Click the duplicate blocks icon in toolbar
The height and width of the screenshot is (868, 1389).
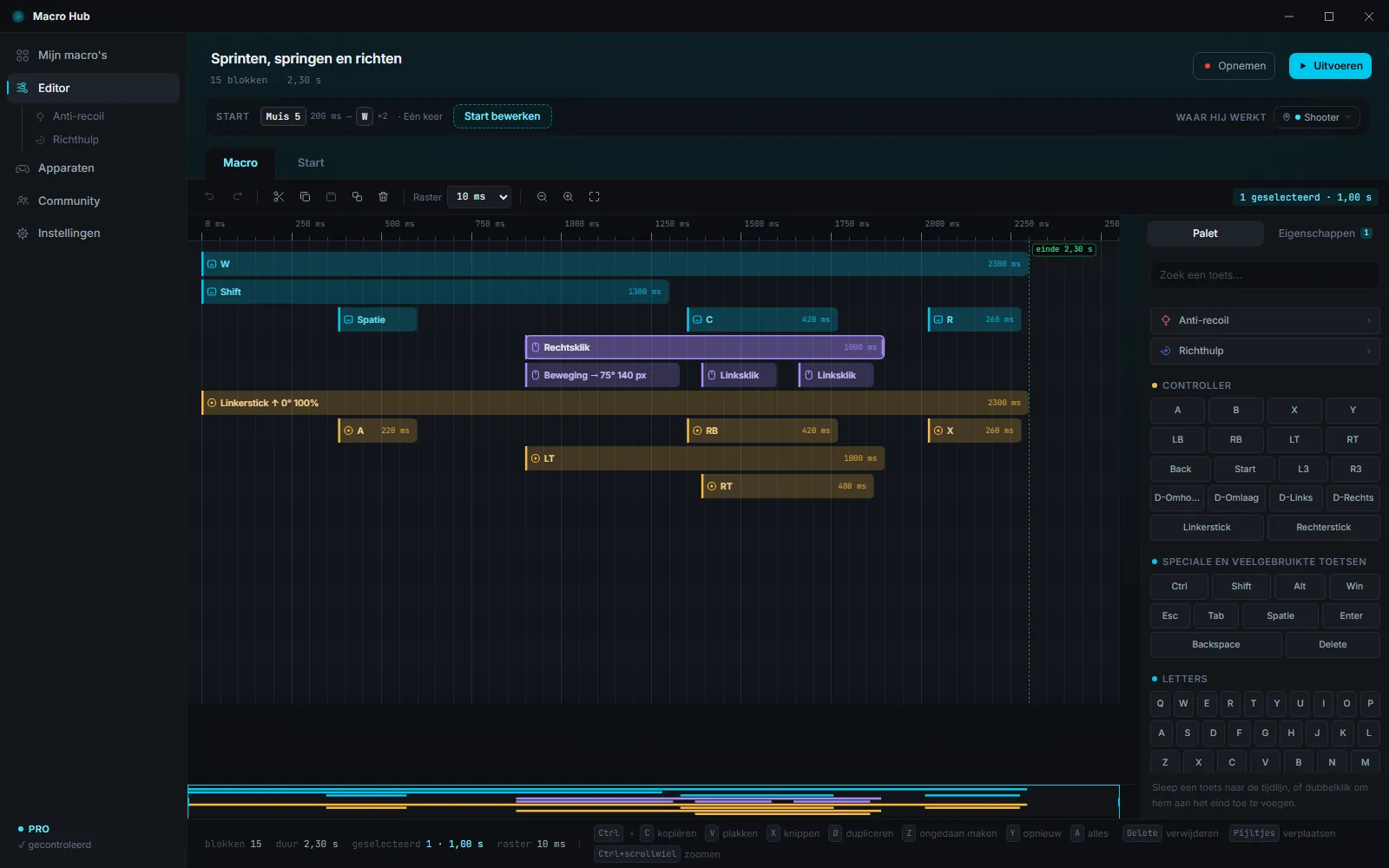click(x=357, y=197)
